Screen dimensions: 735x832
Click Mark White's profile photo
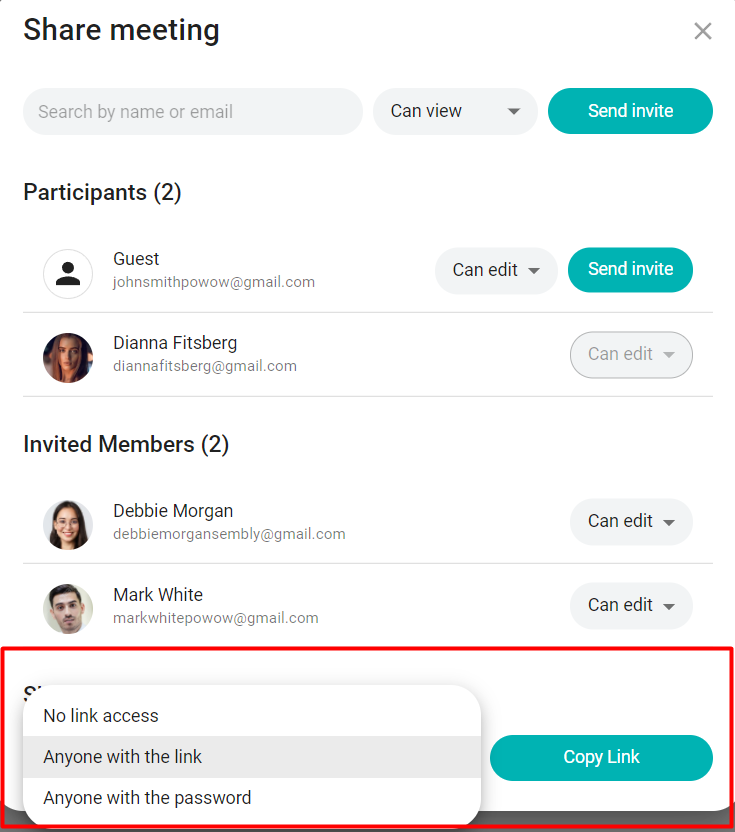point(68,608)
